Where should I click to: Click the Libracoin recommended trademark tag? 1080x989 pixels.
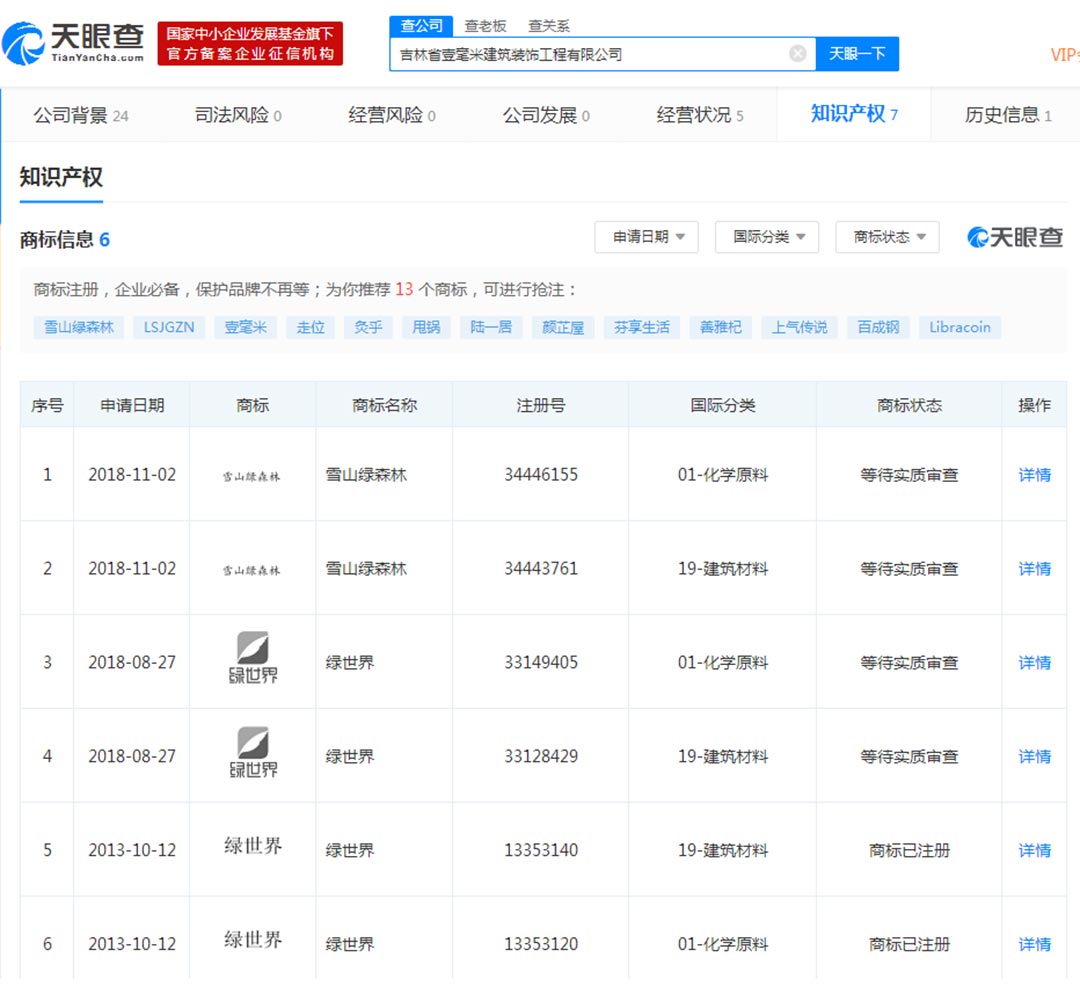click(959, 327)
